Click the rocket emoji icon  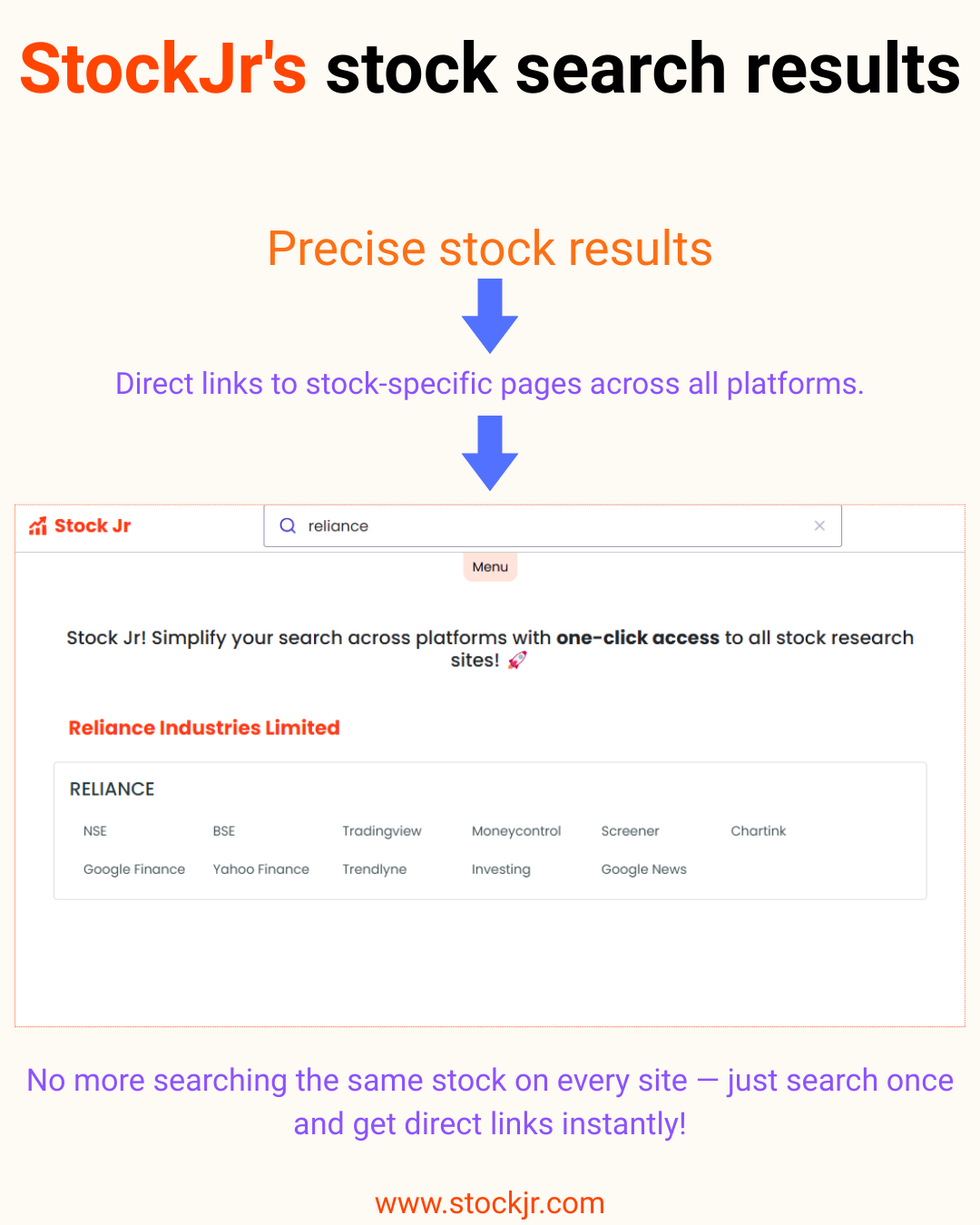(x=517, y=661)
